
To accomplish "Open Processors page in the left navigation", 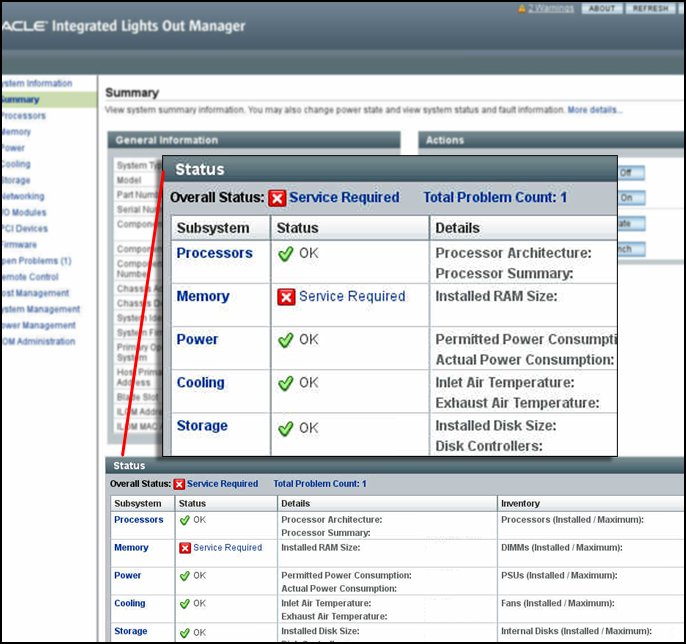I will coord(24,116).
